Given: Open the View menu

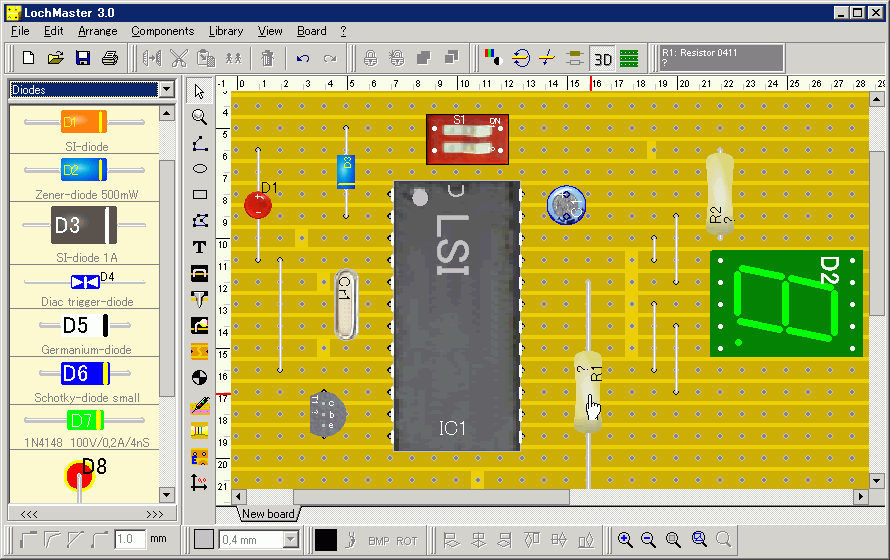Looking at the screenshot, I should (x=270, y=31).
